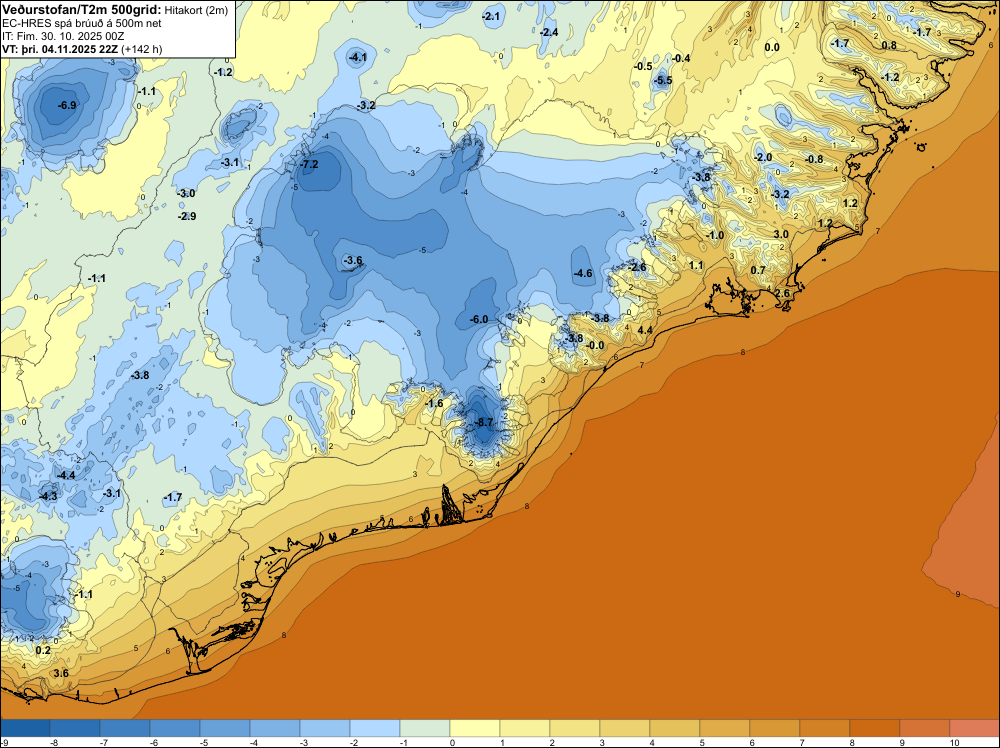Image resolution: width=1000 pixels, height=748 pixels.
Task: Click the legend swatch between -1 and 0
Action: point(425,728)
